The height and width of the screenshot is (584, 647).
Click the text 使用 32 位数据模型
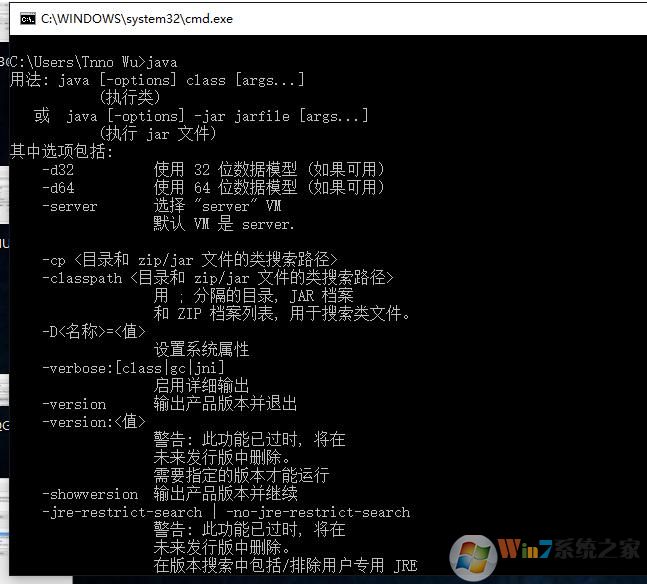[225, 170]
